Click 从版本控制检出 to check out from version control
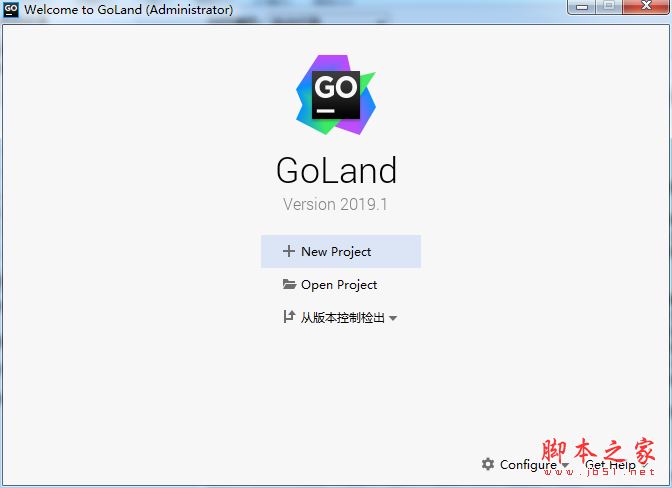 point(340,317)
